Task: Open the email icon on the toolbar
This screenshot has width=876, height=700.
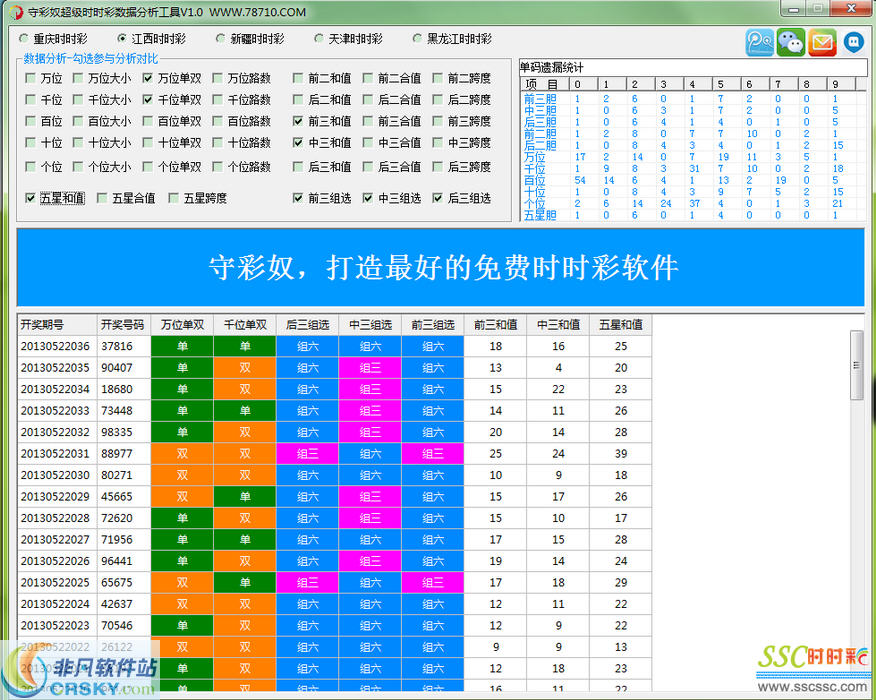Action: coord(821,43)
